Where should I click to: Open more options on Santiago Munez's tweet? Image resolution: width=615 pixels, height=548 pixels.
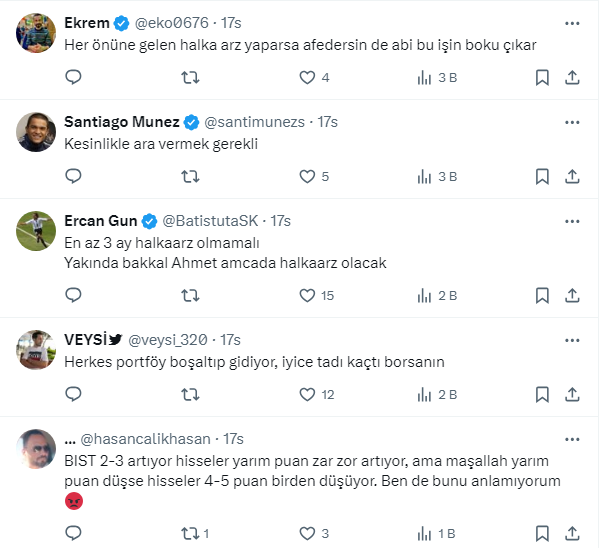(572, 122)
